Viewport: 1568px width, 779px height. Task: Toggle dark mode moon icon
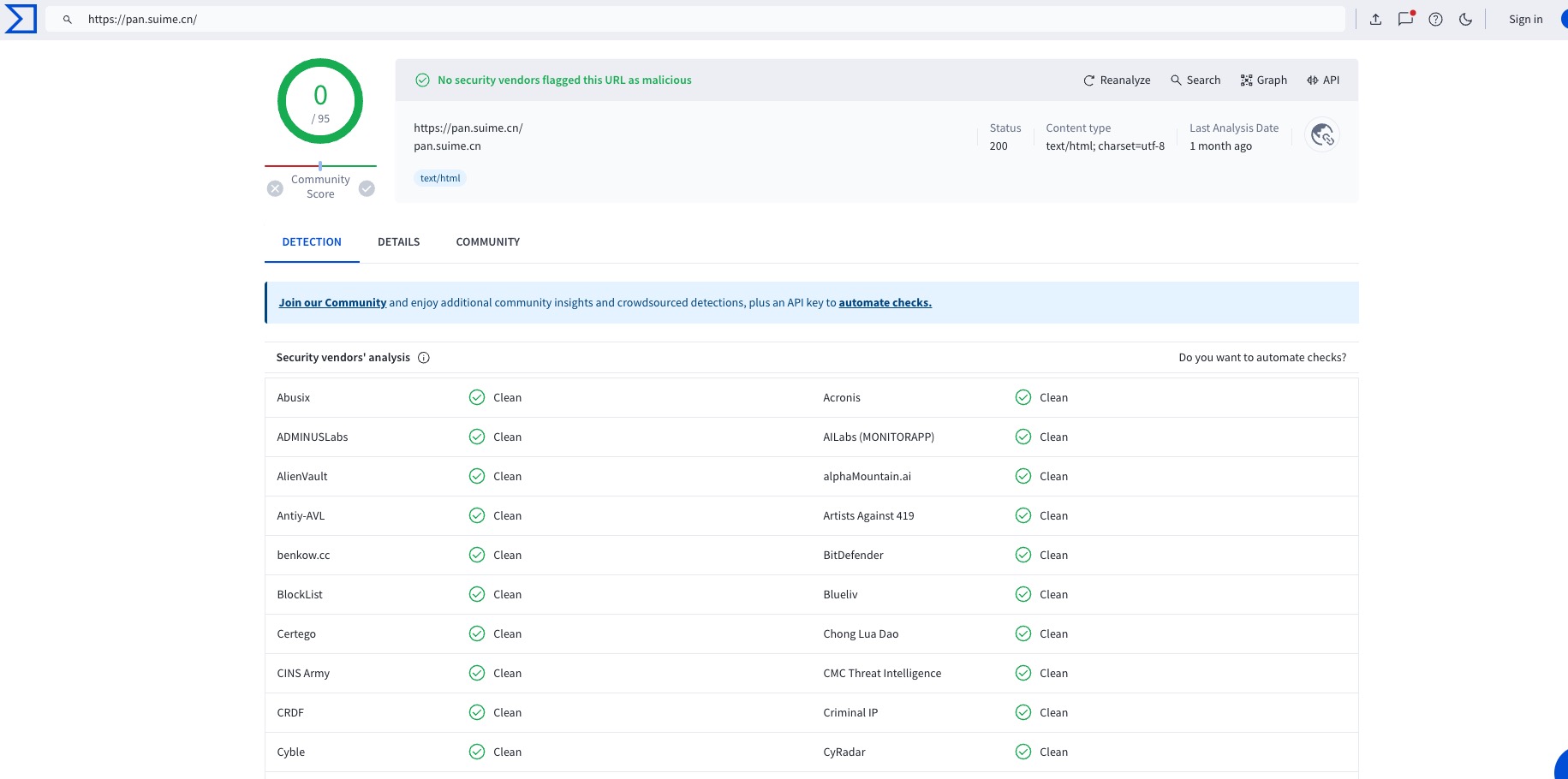1465,19
